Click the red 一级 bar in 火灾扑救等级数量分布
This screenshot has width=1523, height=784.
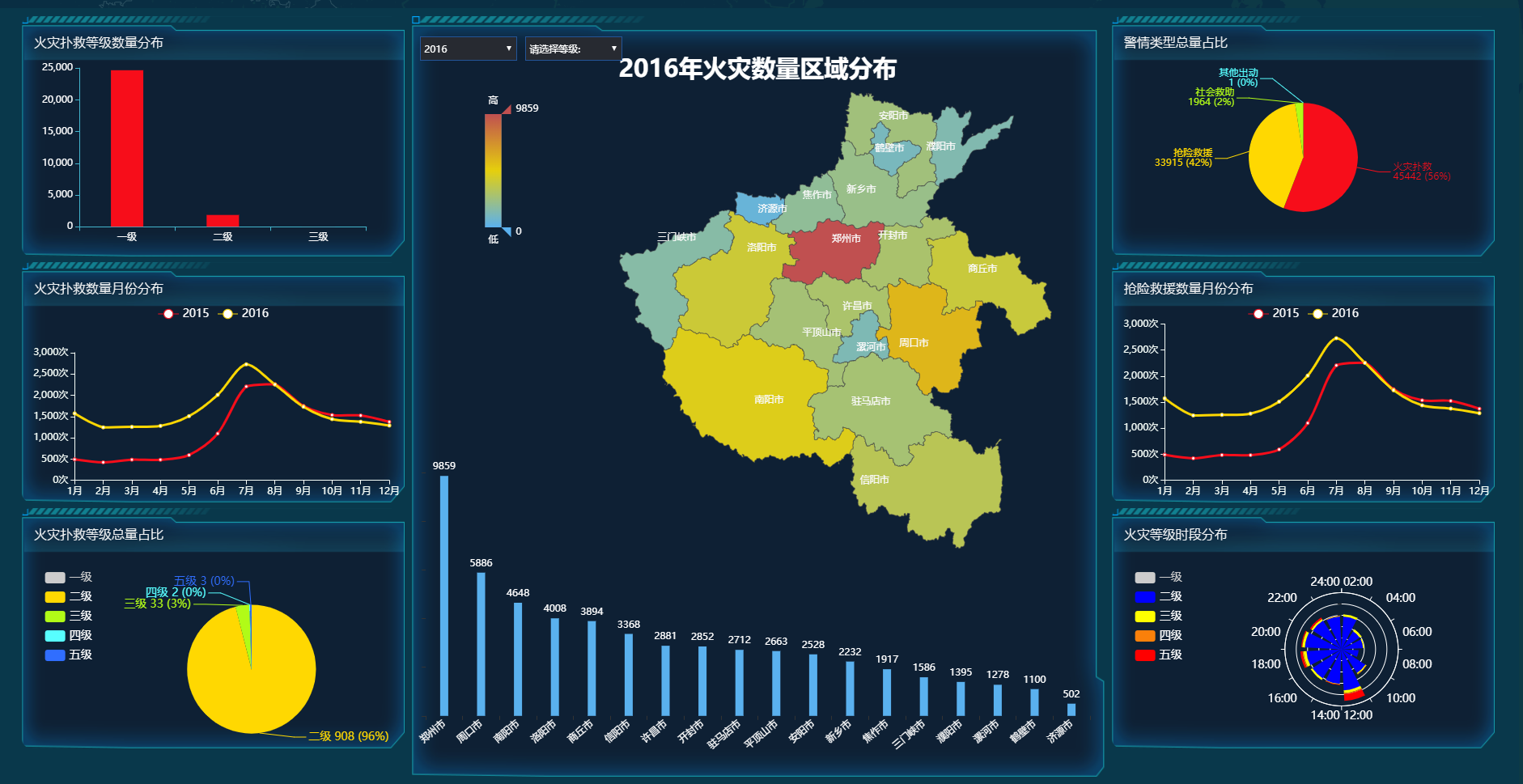point(127,148)
